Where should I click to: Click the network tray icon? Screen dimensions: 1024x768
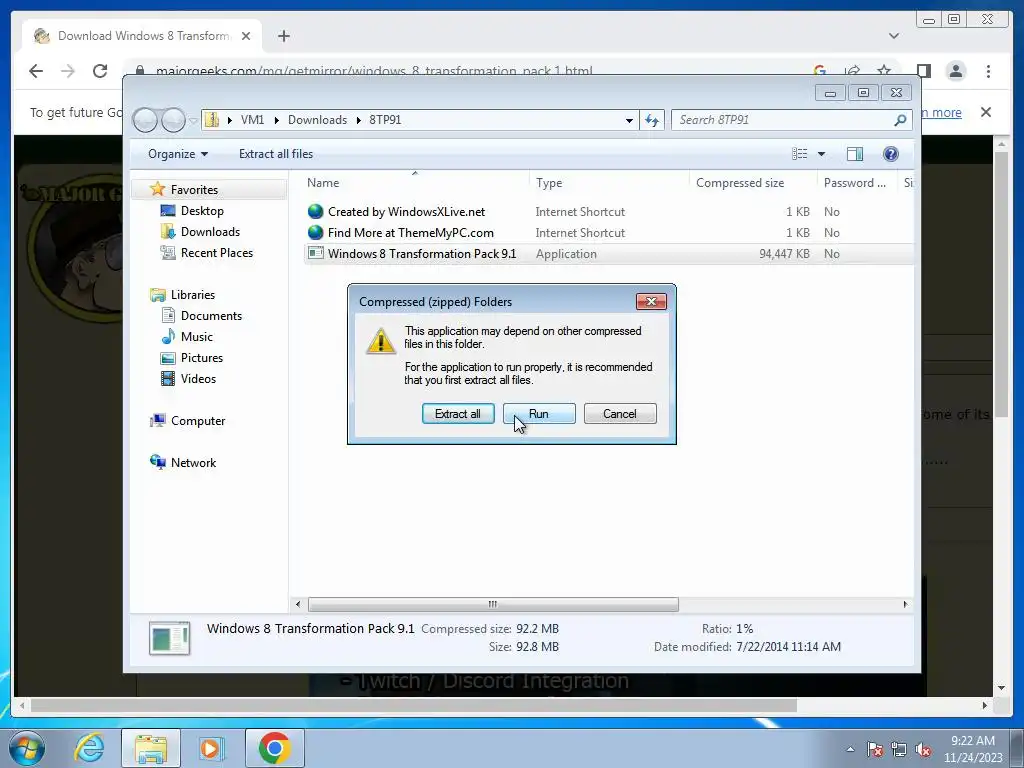(899, 750)
